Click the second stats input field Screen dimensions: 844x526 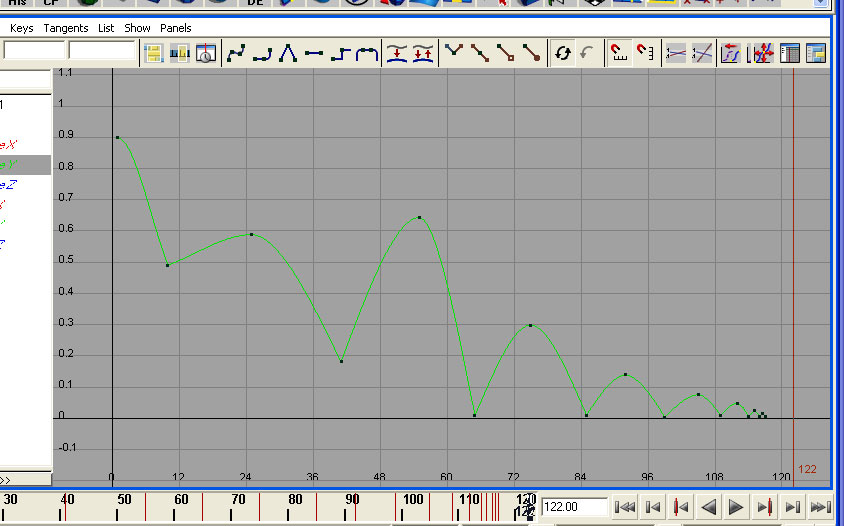101,51
